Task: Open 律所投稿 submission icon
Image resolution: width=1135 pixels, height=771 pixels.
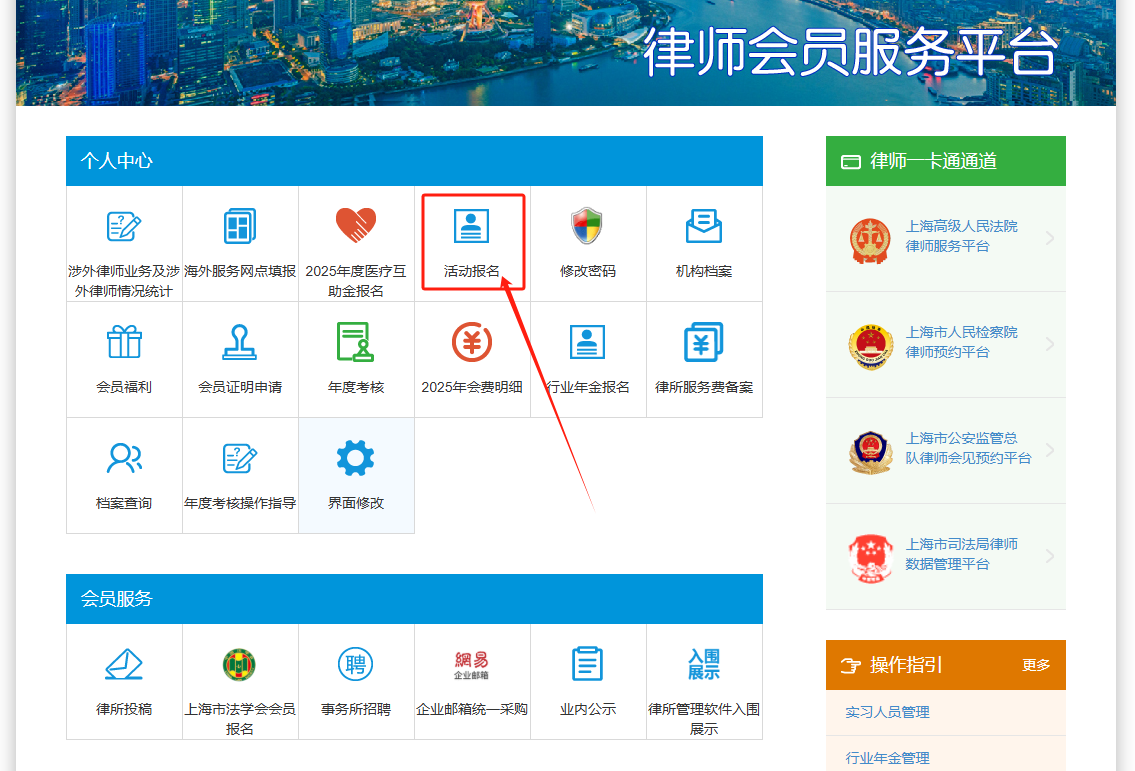Action: 124,665
